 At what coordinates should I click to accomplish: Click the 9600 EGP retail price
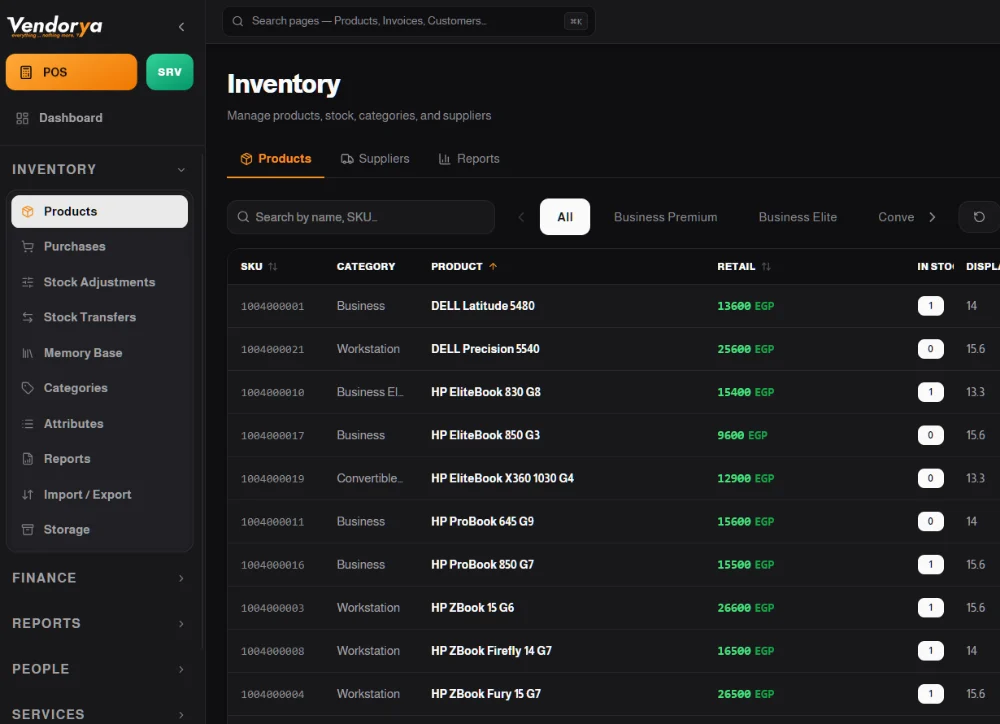[742, 435]
